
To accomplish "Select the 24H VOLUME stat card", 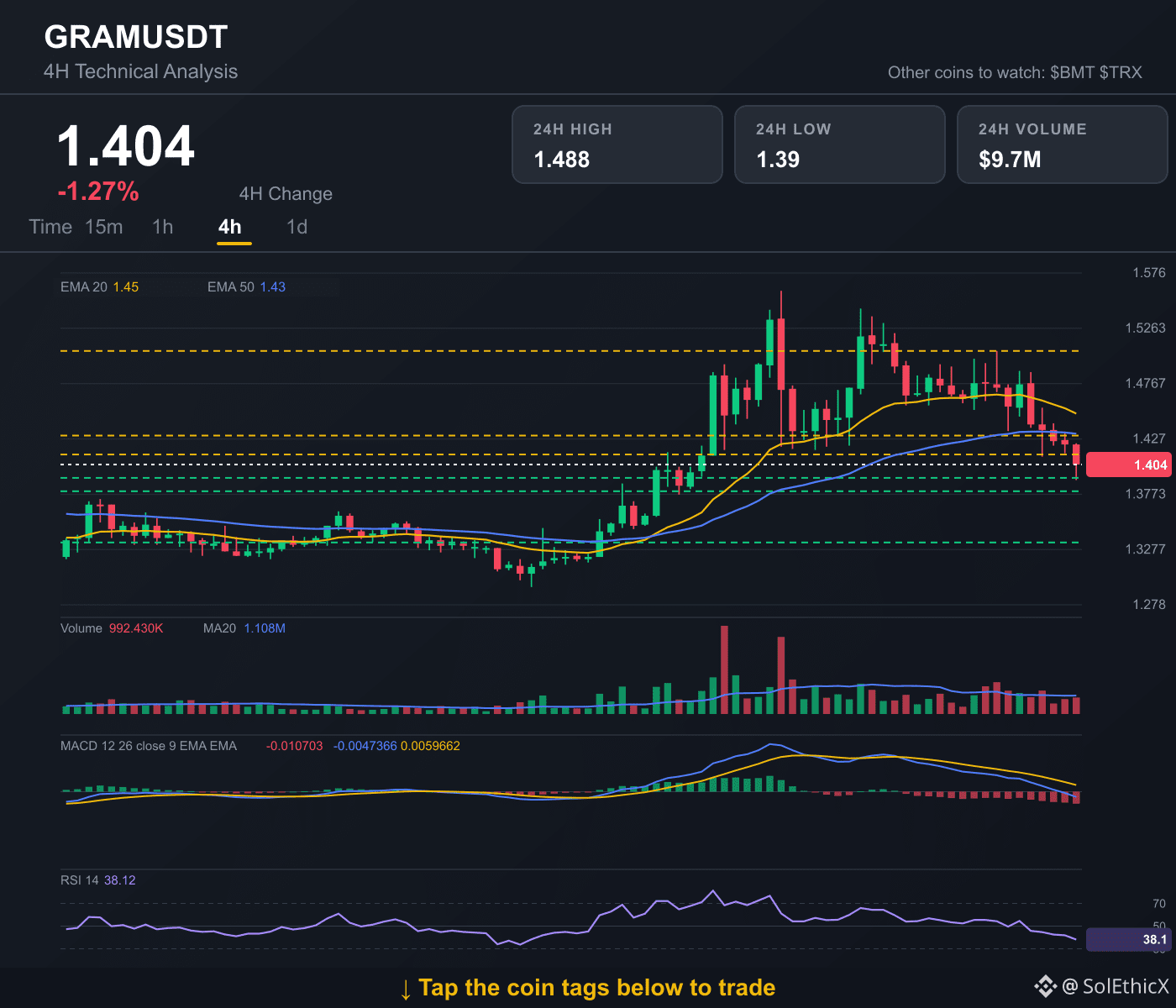I will tap(1063, 144).
